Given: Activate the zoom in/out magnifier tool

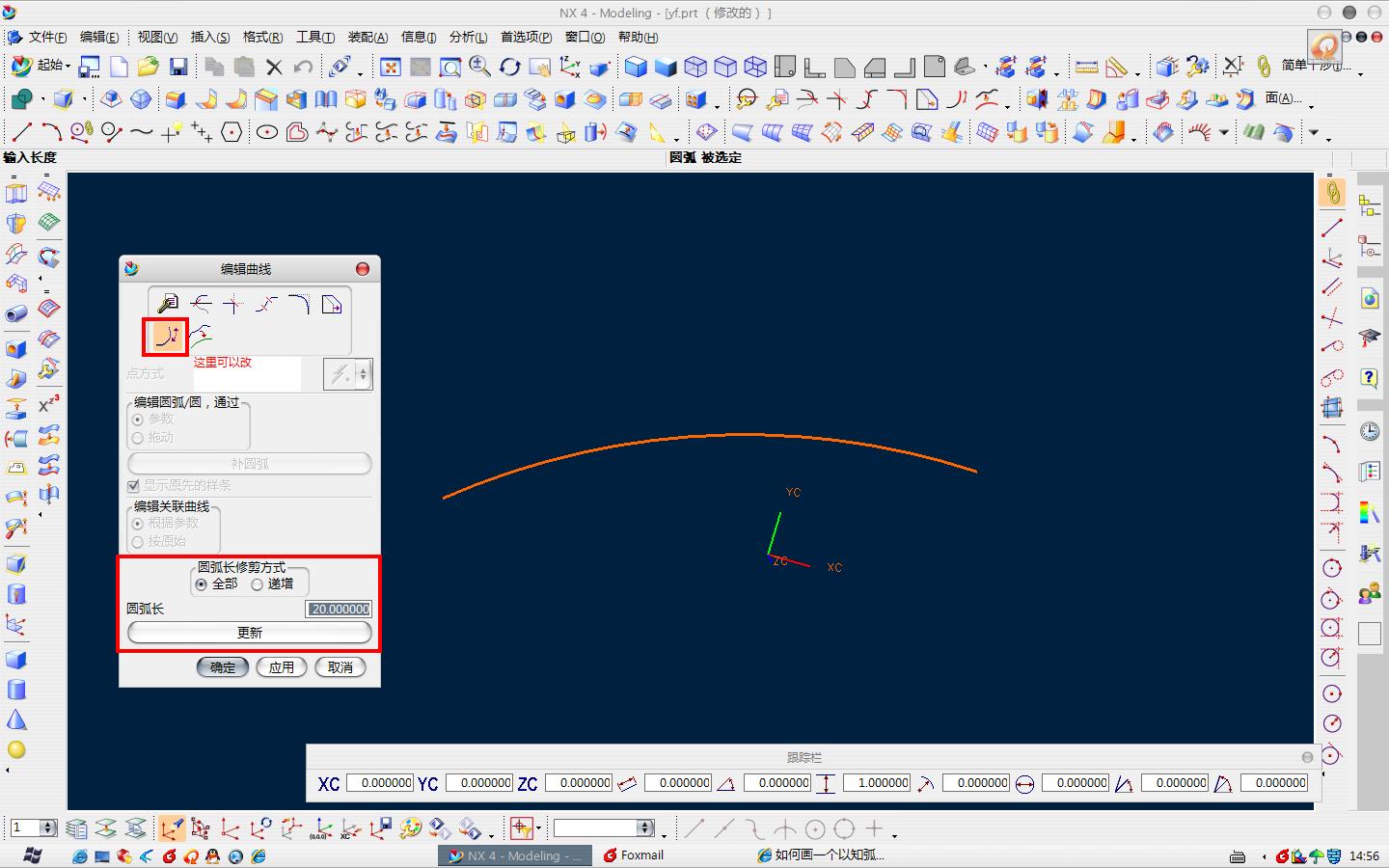Looking at the screenshot, I should (x=479, y=67).
